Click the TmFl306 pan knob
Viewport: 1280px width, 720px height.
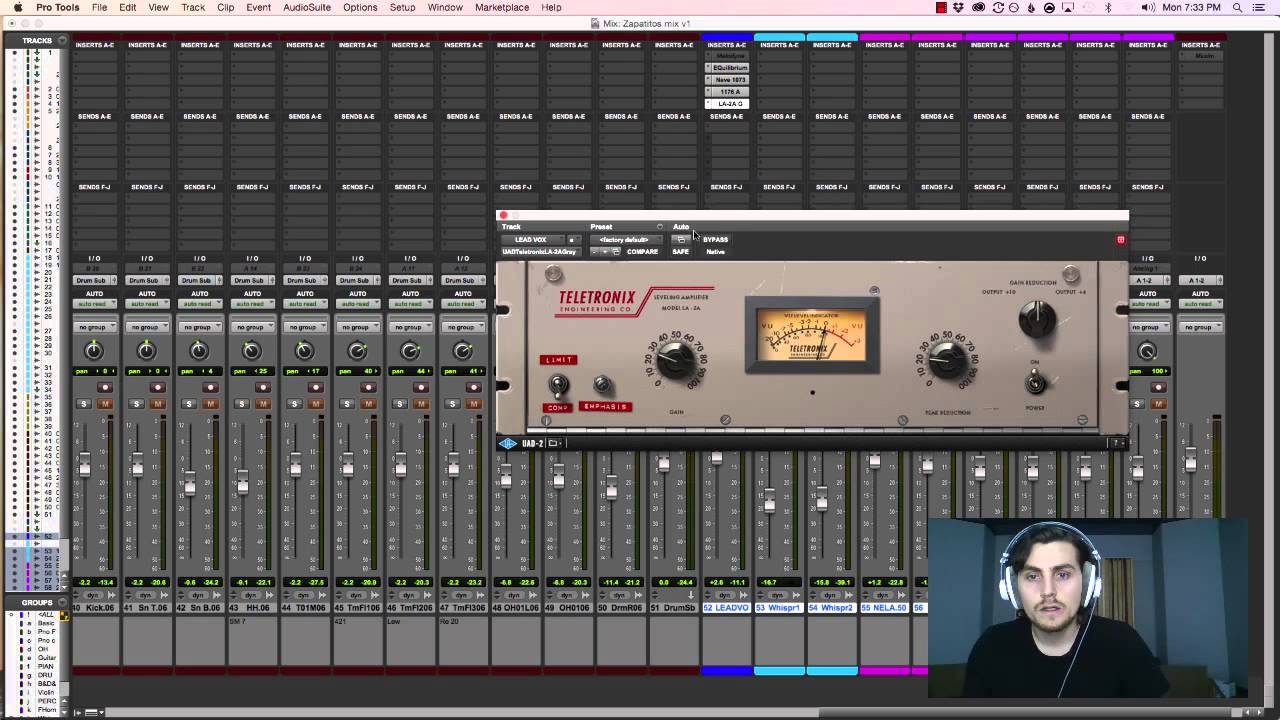pyautogui.click(x=462, y=351)
